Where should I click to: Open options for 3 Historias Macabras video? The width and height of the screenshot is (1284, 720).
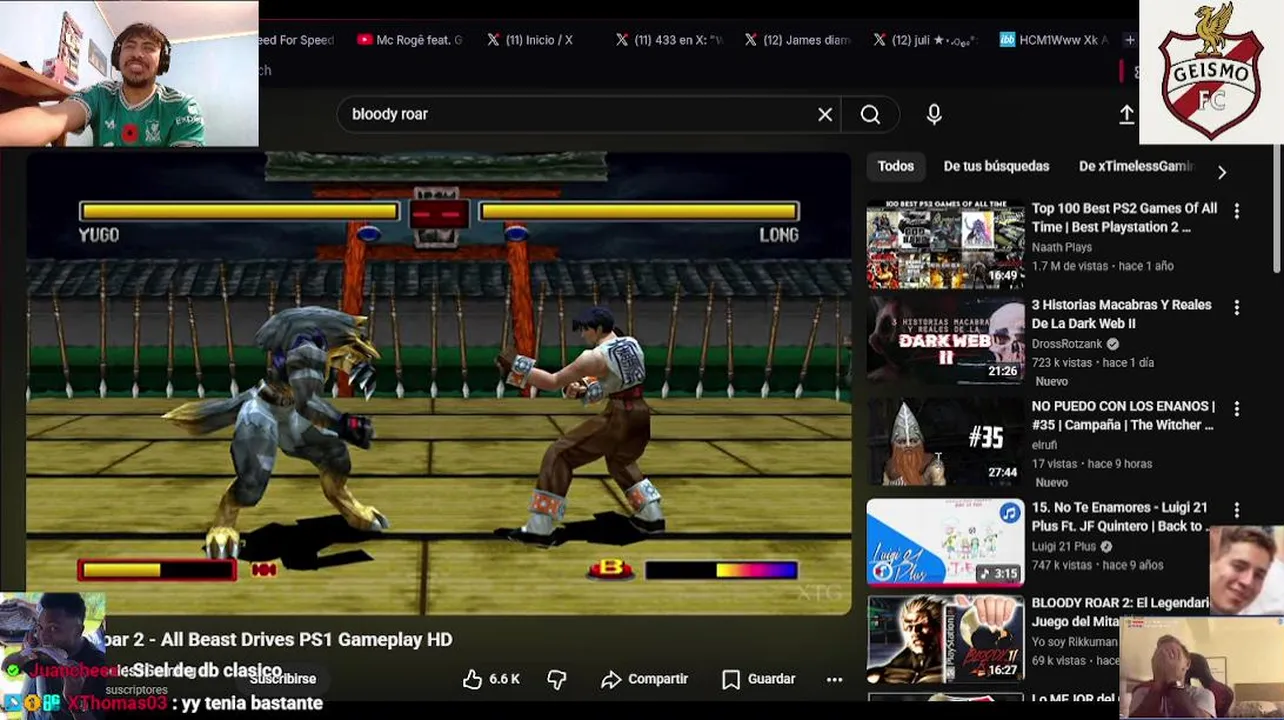click(x=1237, y=308)
